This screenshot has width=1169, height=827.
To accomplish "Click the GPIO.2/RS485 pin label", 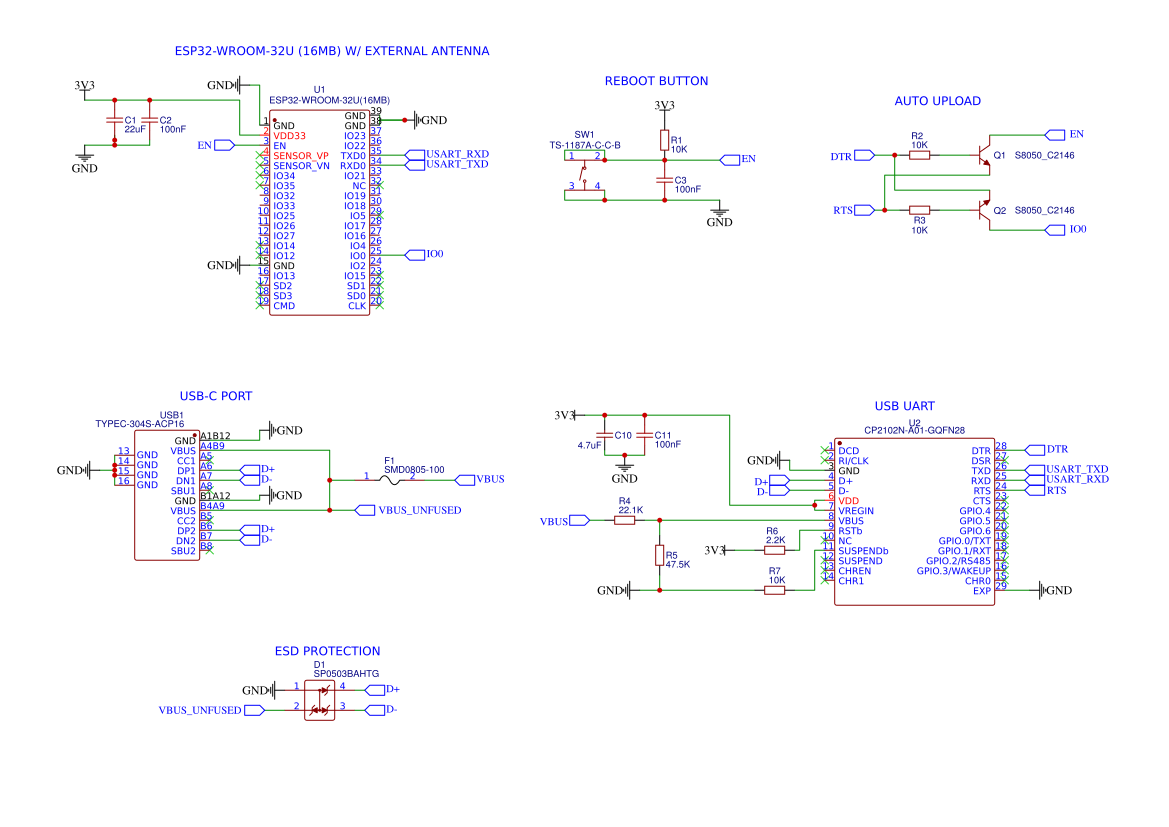I will coord(959,561).
